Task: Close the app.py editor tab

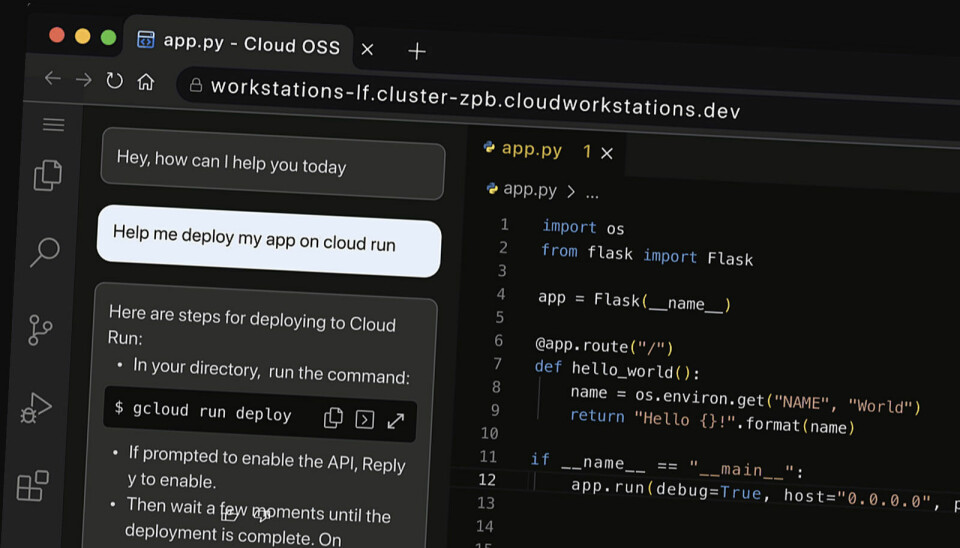Action: pyautogui.click(x=607, y=153)
